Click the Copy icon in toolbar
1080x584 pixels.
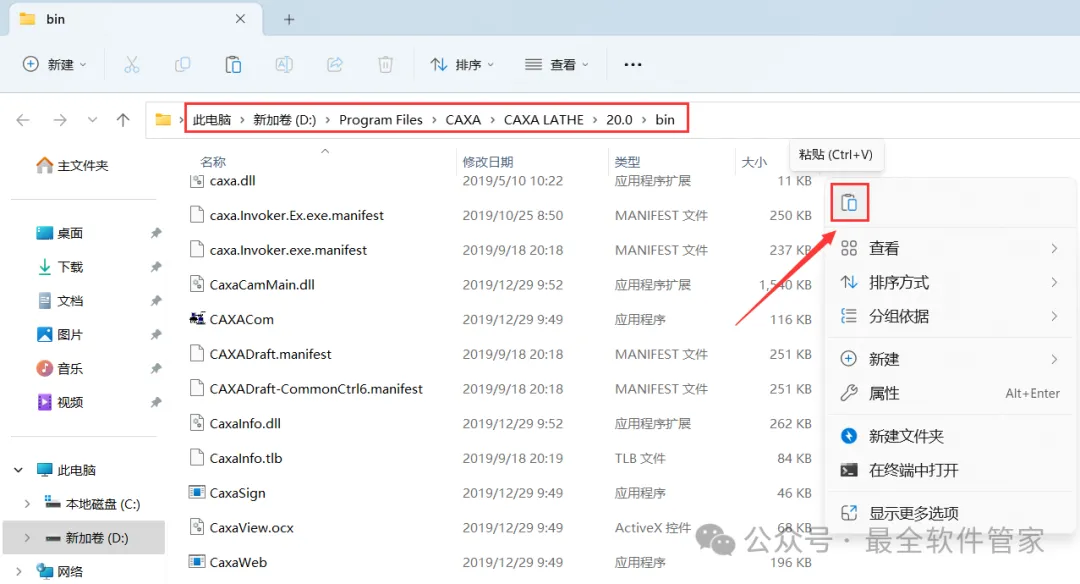183,65
